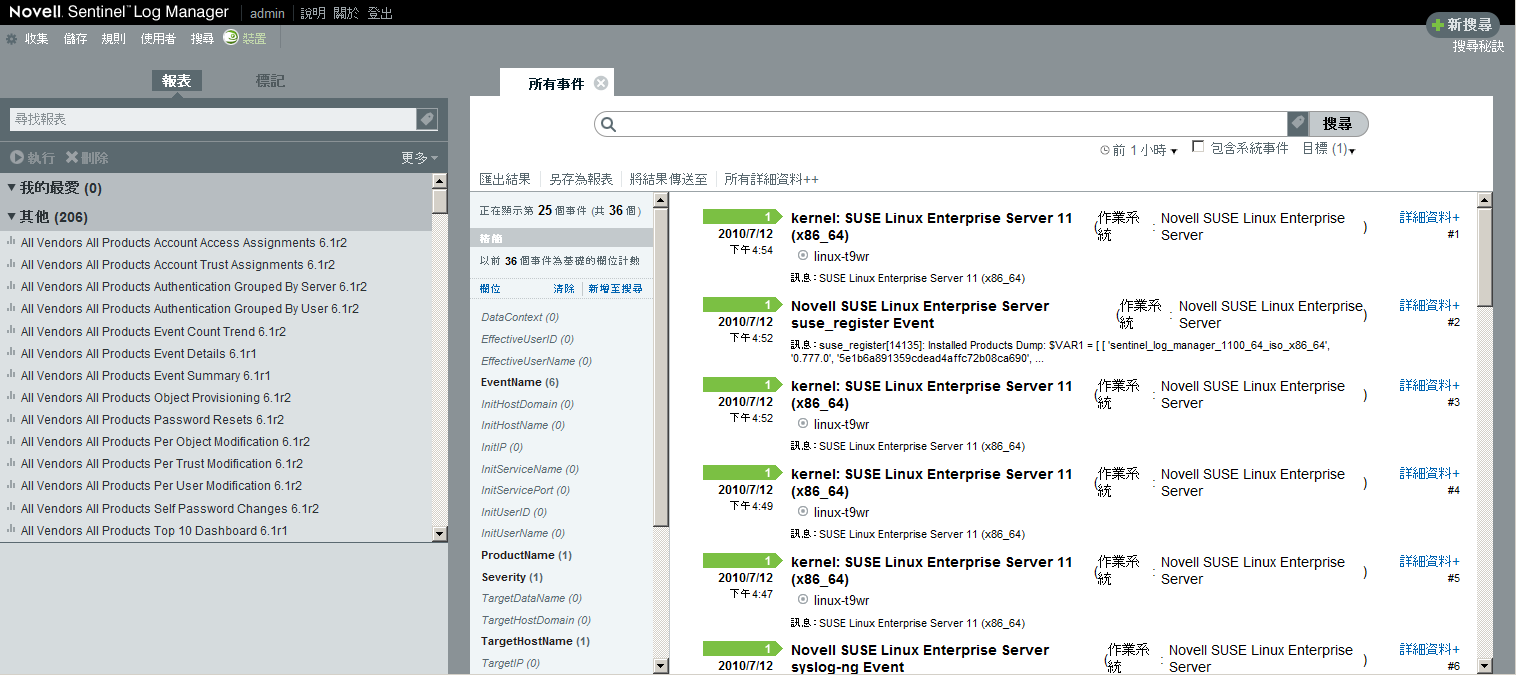This screenshot has height=675, width=1516.
Task: Click the 執行 play icon
Action: click(x=16, y=158)
